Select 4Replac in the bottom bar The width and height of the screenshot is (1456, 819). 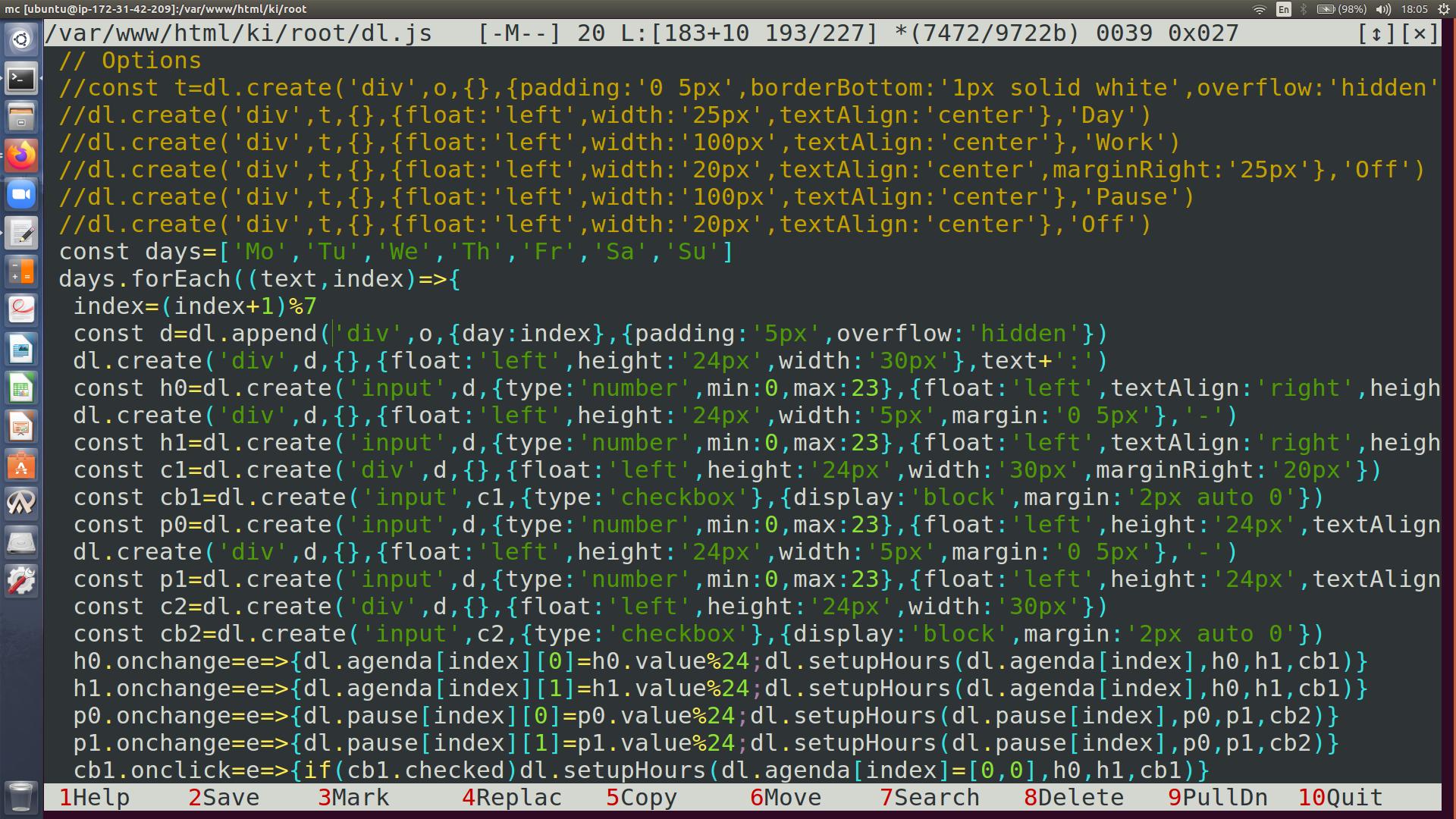click(x=512, y=798)
